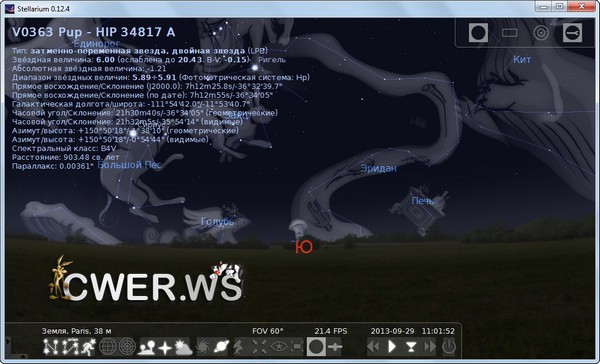This screenshot has height=364, width=600.
Task: Click the date "2013-09-29" in status bar
Action: (x=392, y=331)
